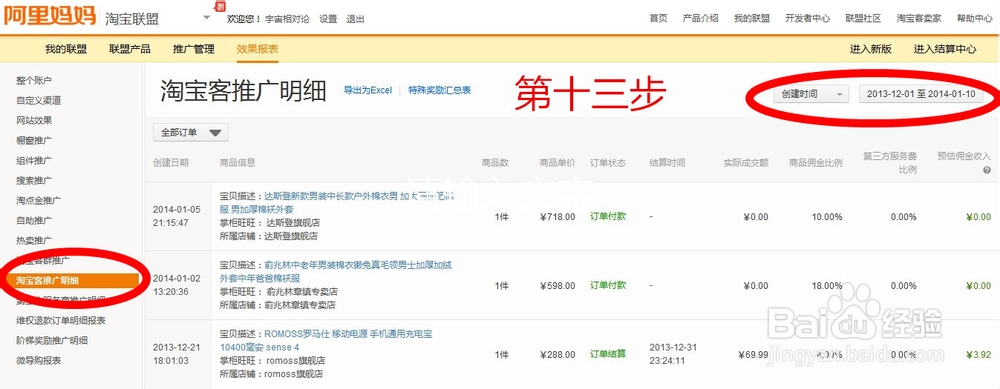Viewport: 1000px width, 389px height.
Task: Click the 实际成交额 column header
Action: 746,163
